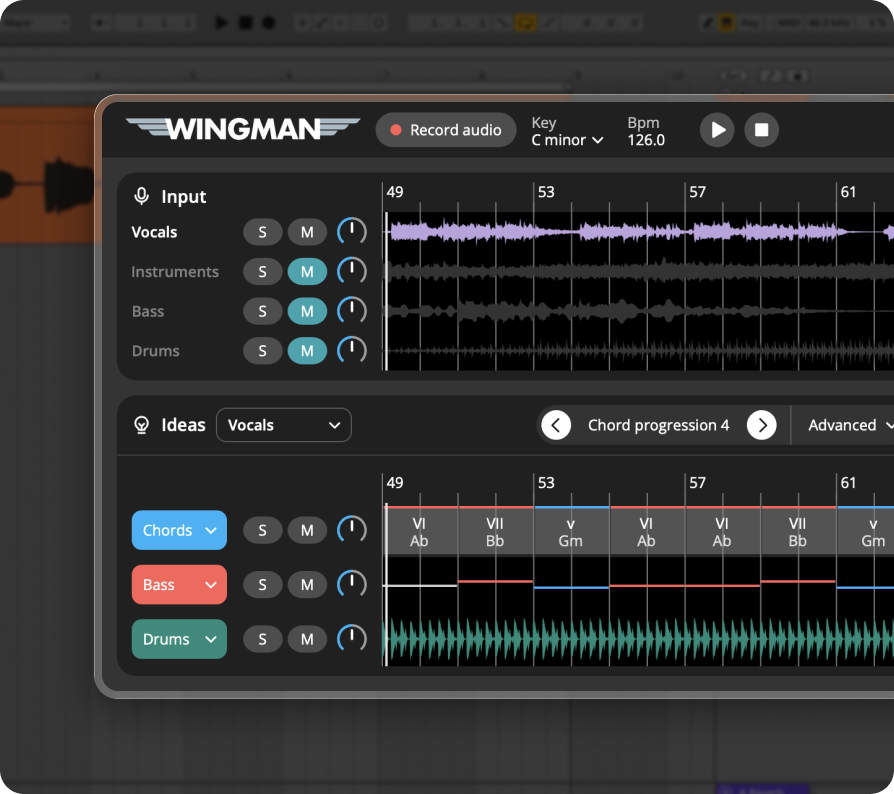Mute the Bass idea track

coord(307,585)
